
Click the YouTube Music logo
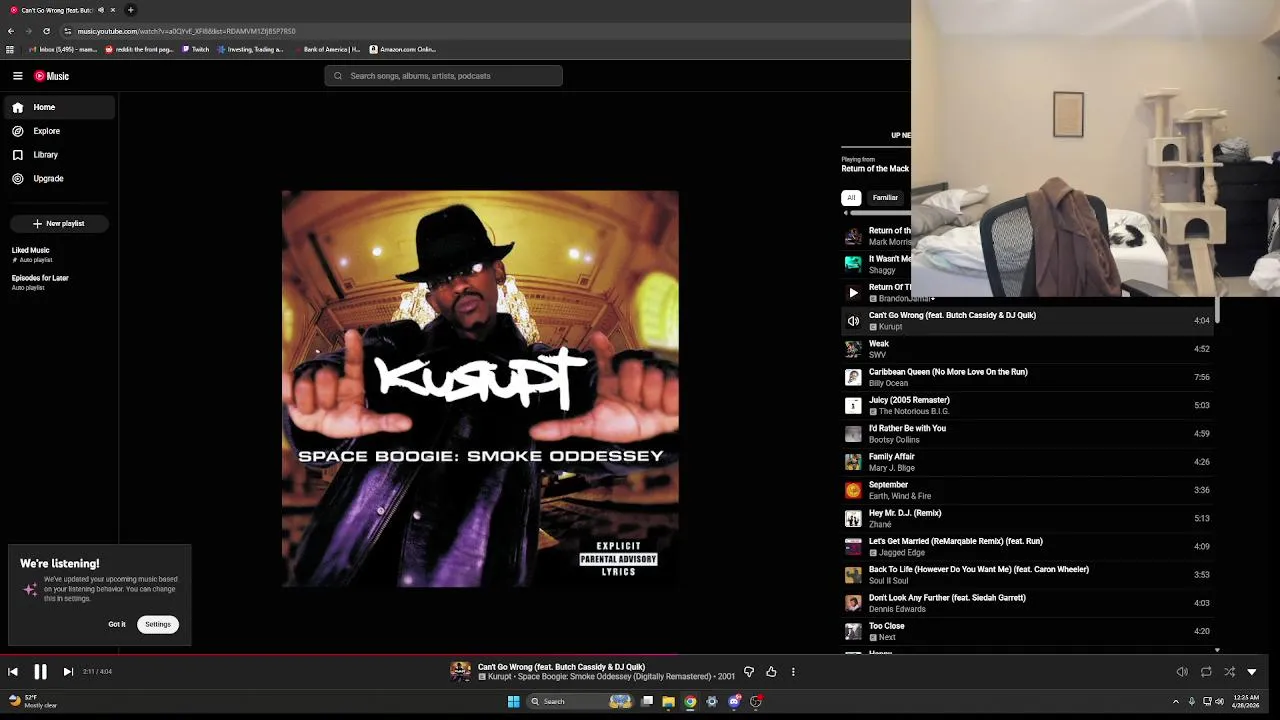coord(51,76)
